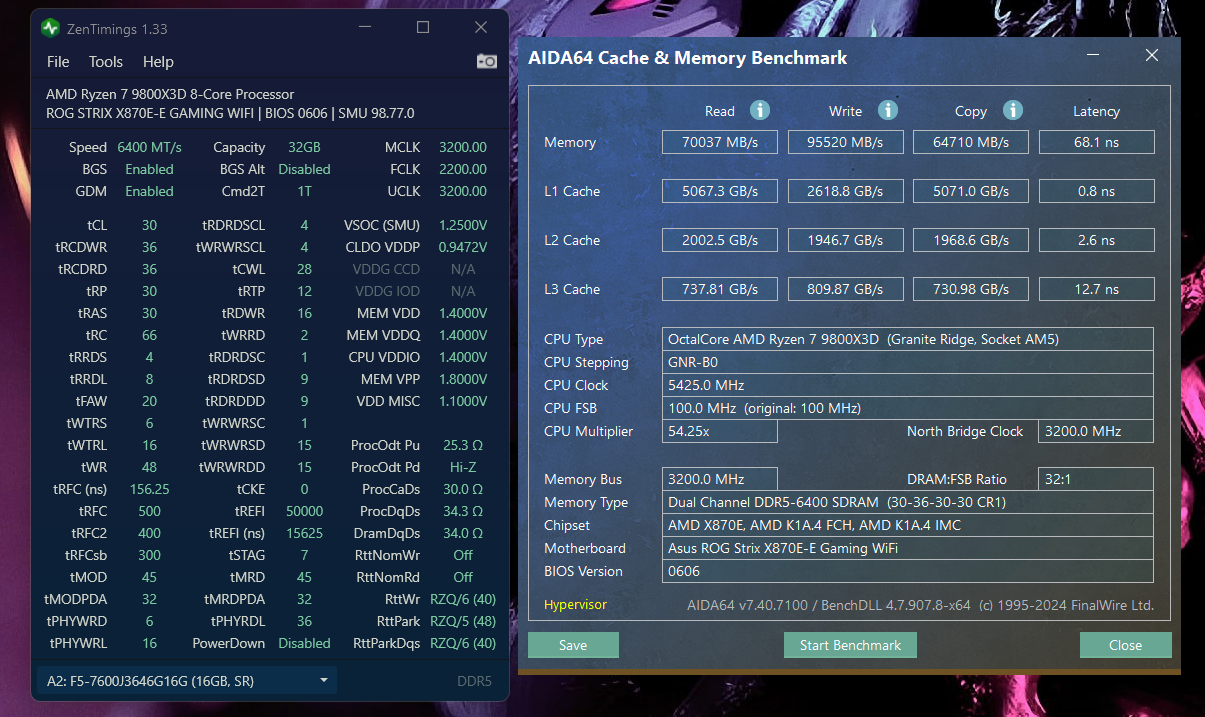Click the ZenTimings app logo icon
1205x717 pixels.
coord(50,27)
